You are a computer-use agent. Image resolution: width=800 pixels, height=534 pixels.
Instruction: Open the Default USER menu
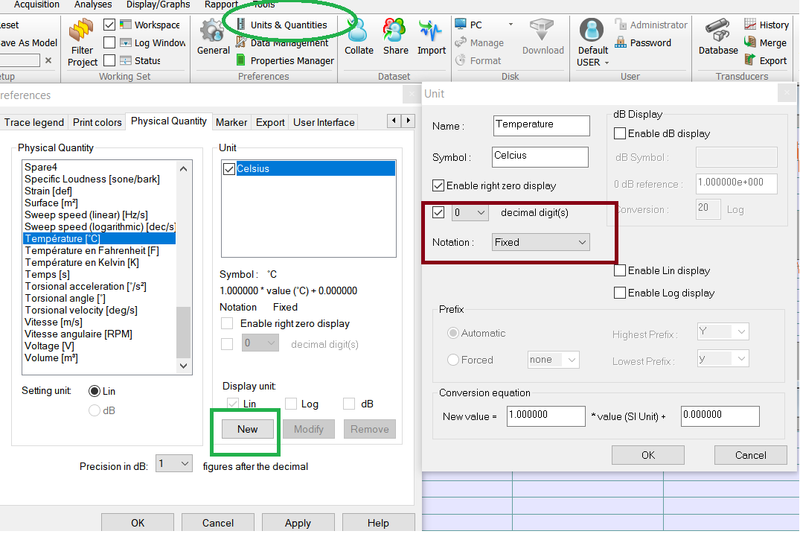(592, 43)
